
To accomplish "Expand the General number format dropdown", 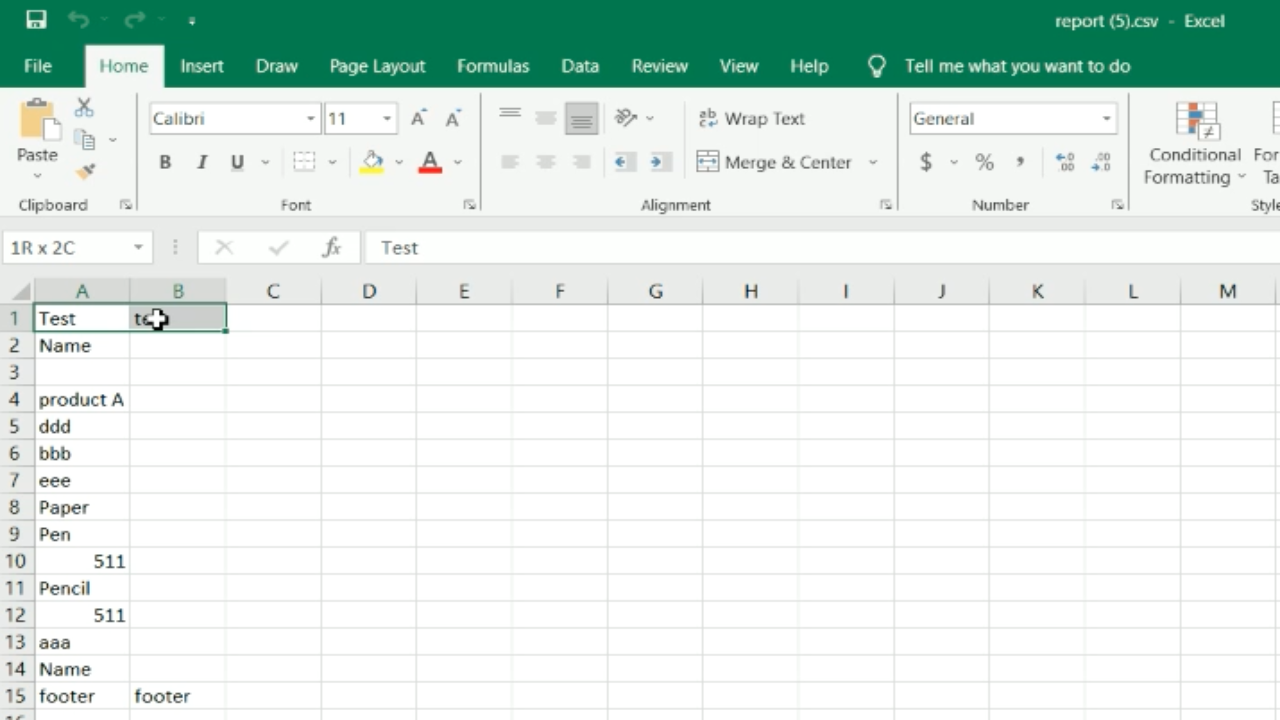I will 1106,119.
